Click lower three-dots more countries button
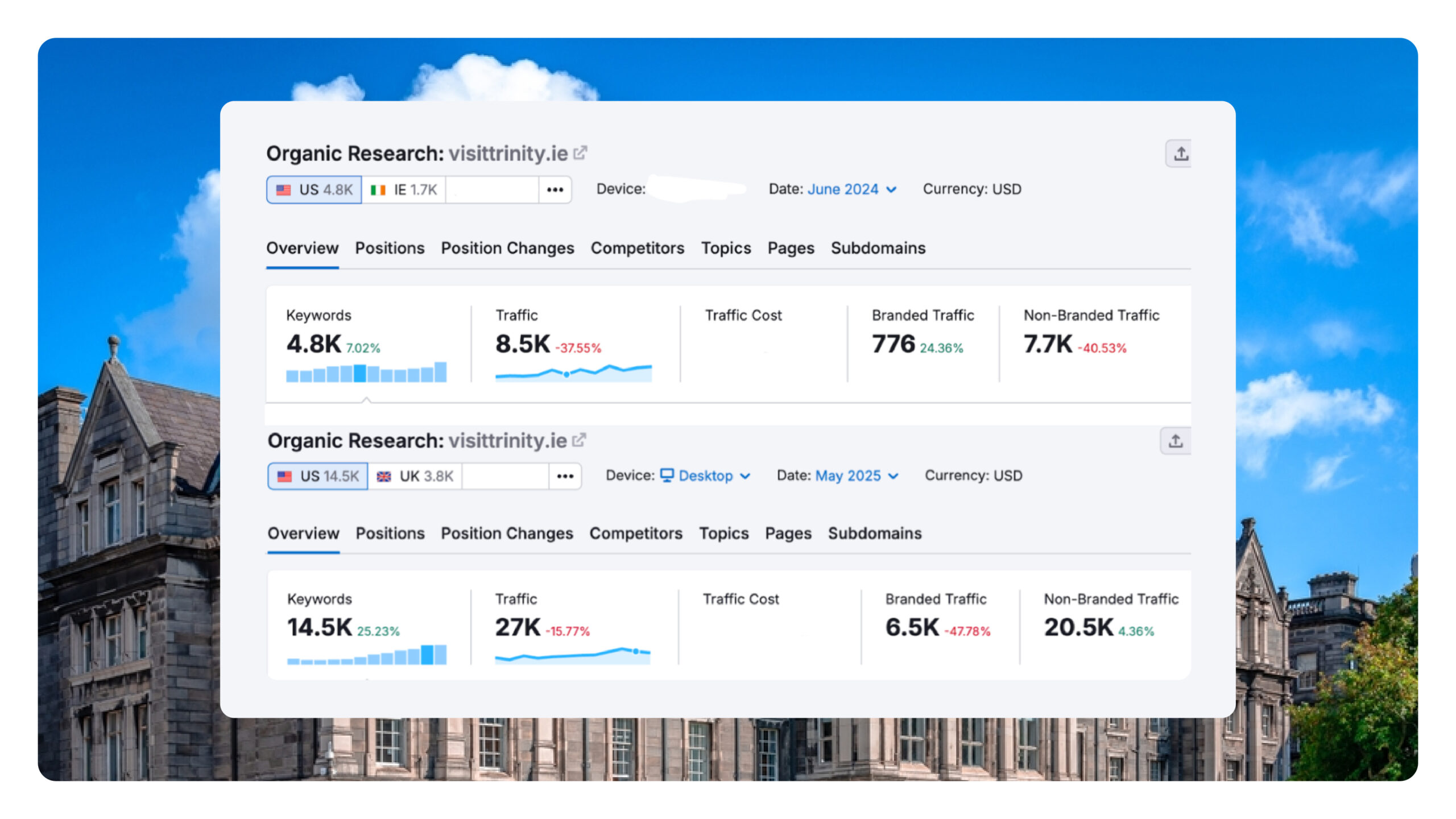 [565, 477]
